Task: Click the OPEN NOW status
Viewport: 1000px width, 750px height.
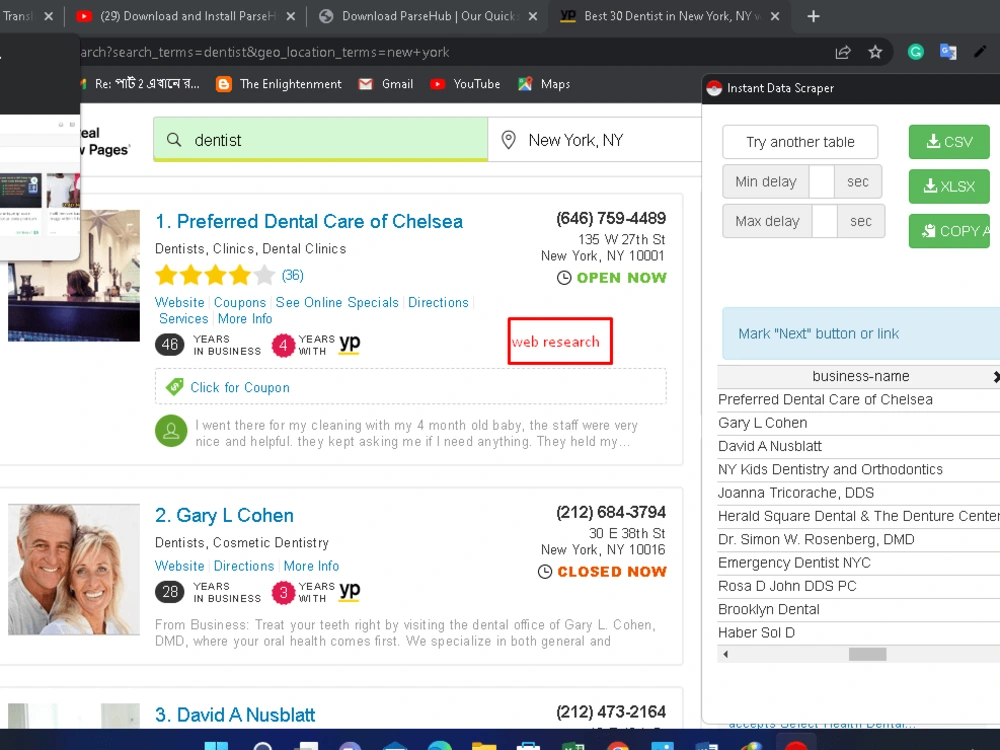Action: tap(612, 277)
